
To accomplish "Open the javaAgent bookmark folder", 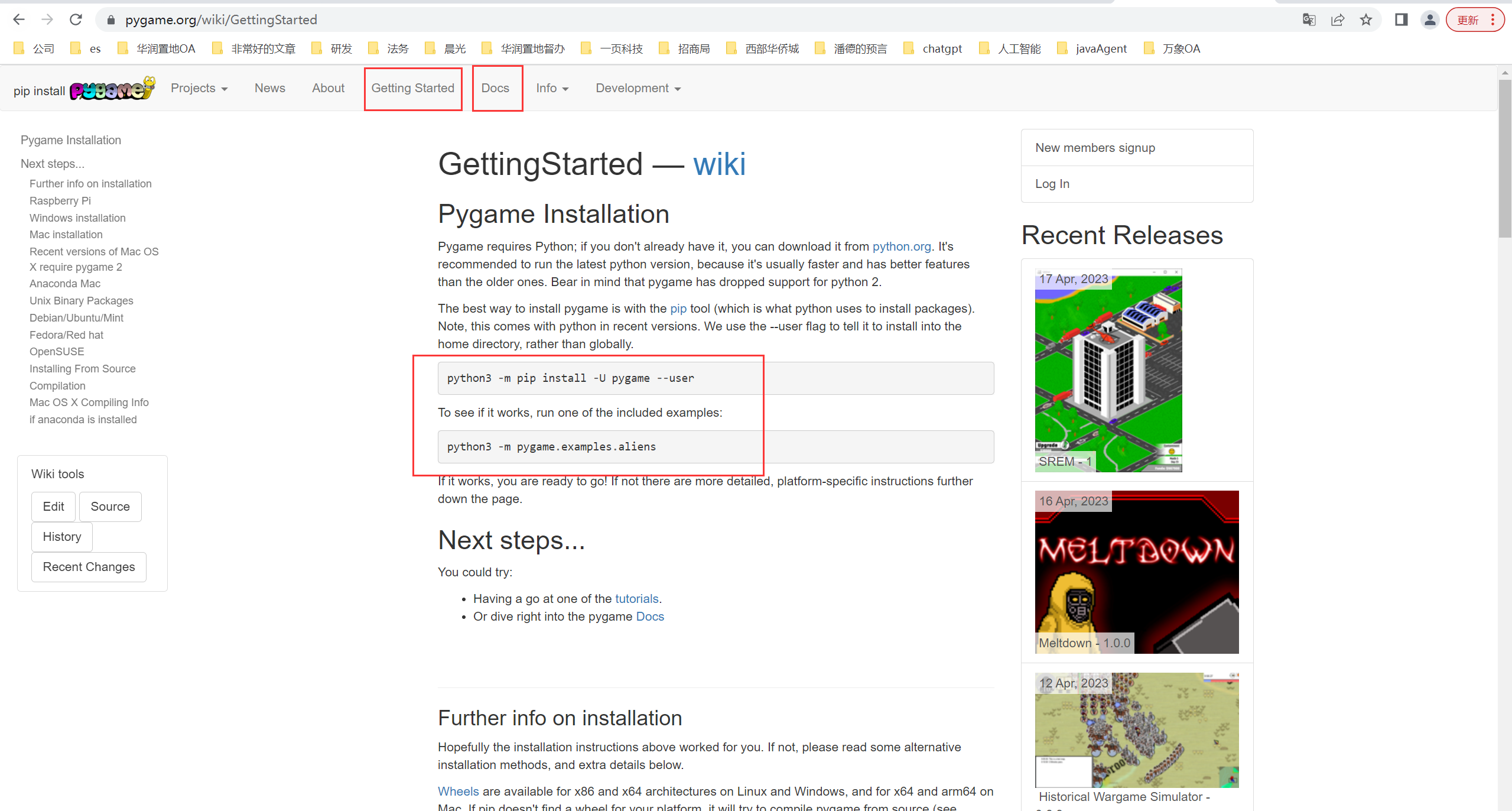I will tap(1092, 48).
